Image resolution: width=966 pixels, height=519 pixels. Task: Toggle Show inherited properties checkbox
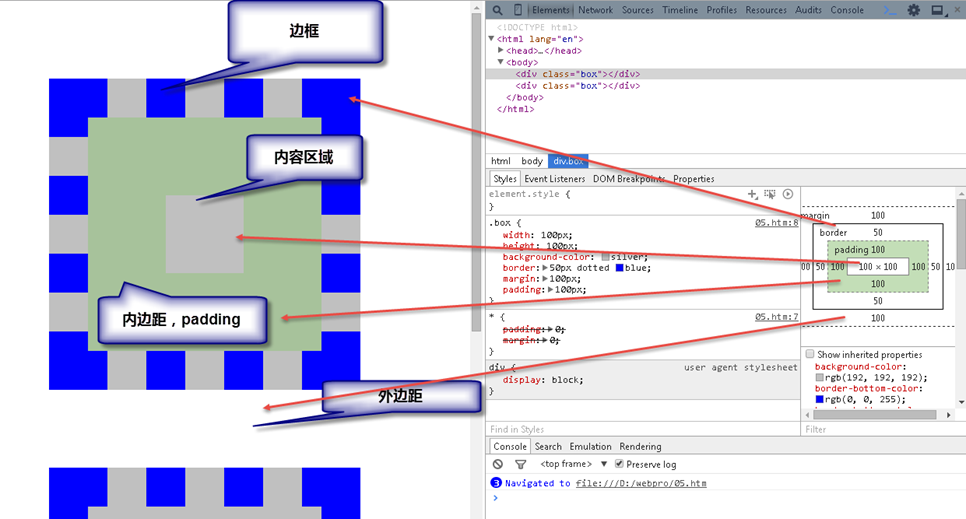coord(810,354)
